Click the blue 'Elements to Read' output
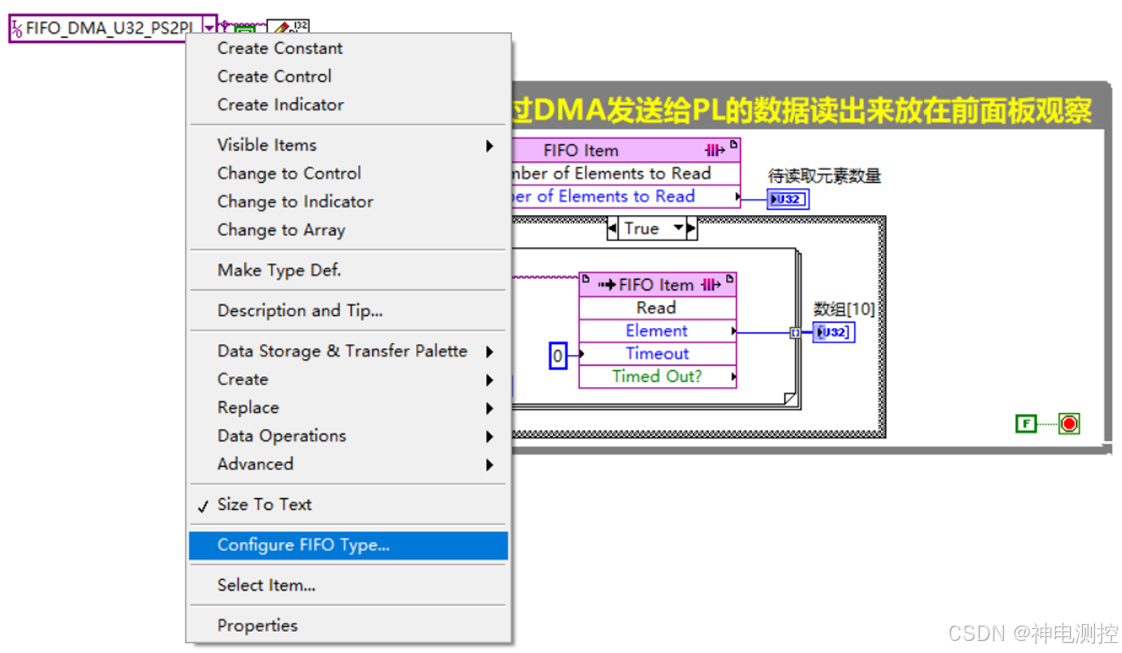This screenshot has width=1122, height=653. click(x=626, y=196)
